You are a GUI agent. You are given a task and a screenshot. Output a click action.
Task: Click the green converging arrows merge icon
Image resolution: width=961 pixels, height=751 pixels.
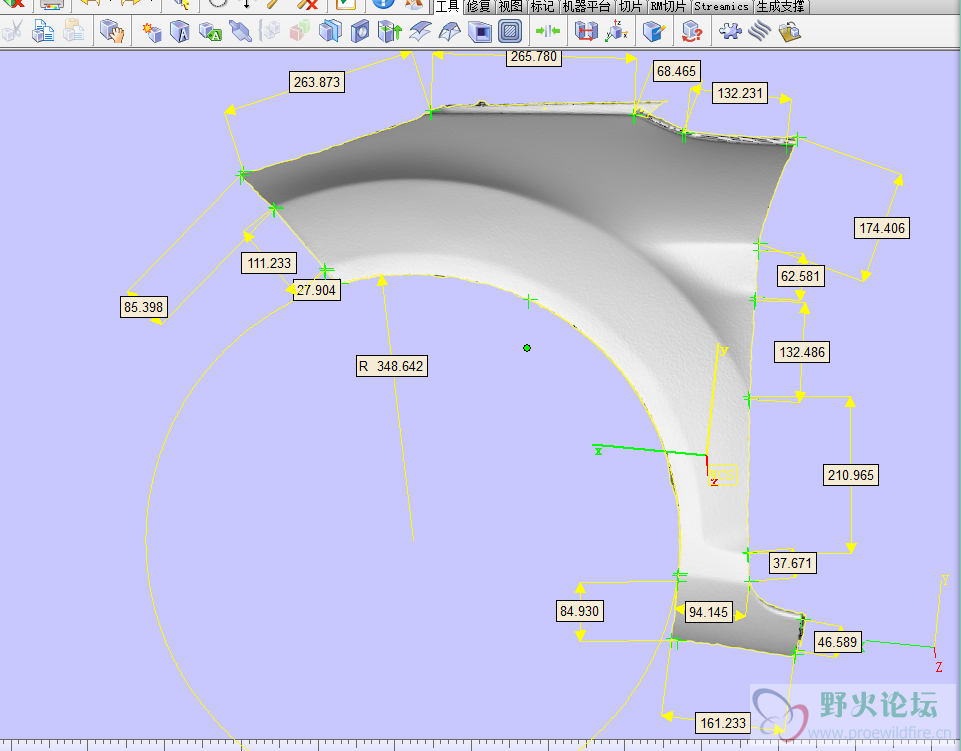click(547, 31)
